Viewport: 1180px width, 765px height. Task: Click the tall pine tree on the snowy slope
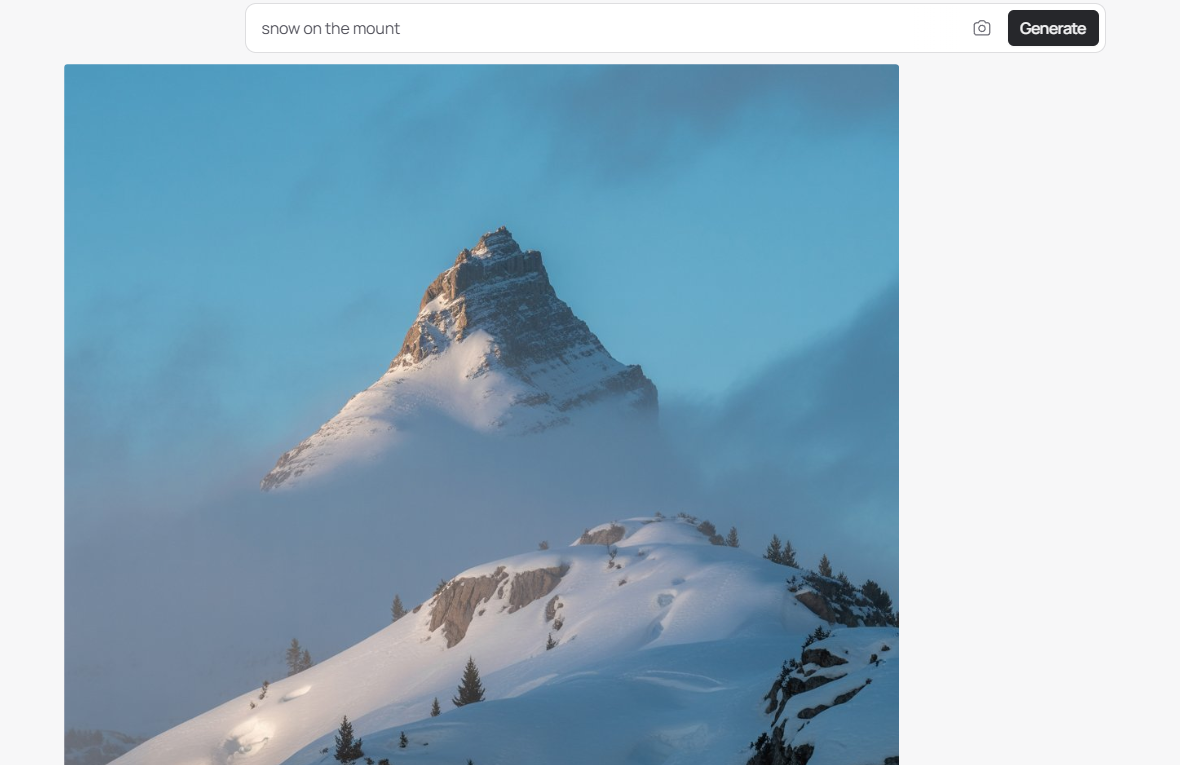[470, 682]
